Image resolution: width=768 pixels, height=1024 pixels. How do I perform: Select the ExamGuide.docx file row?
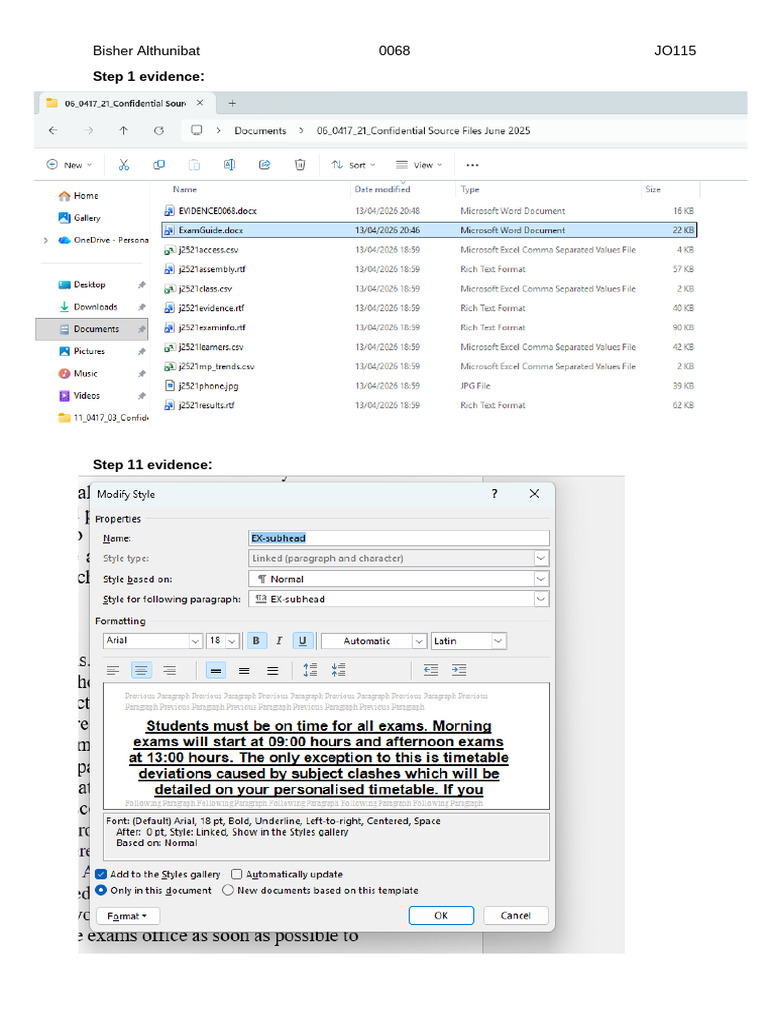coord(429,230)
